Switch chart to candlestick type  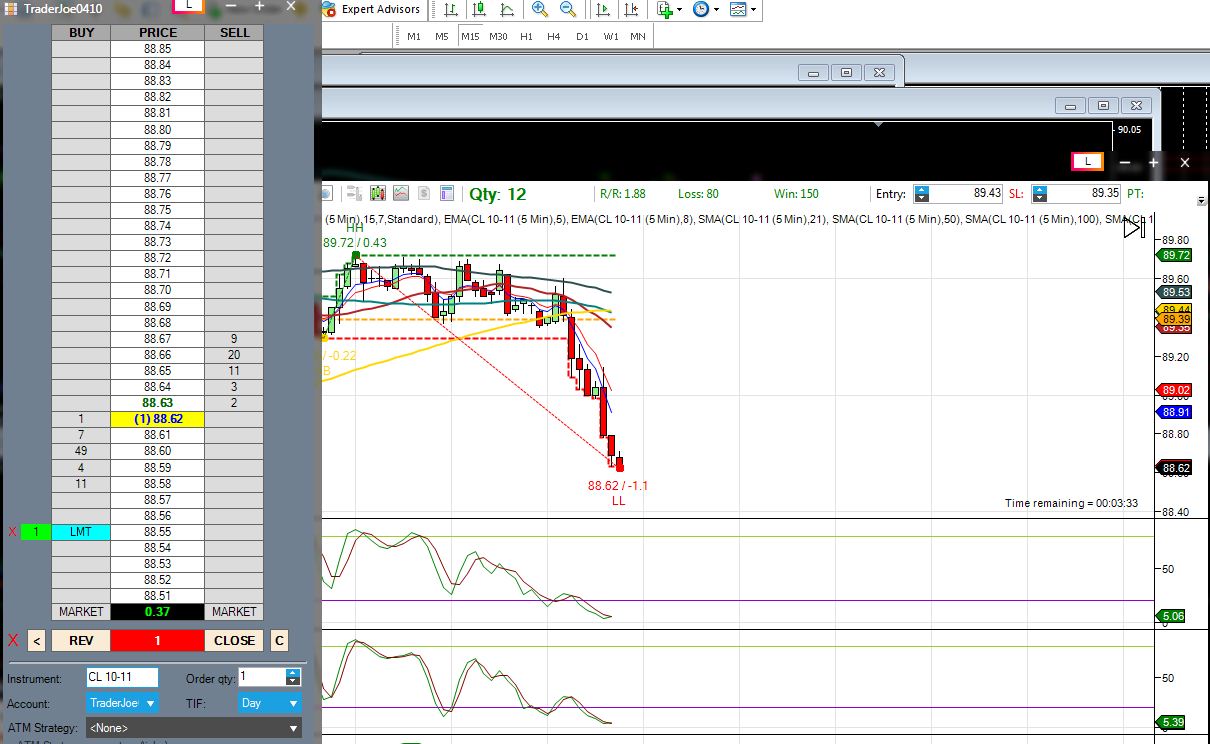click(x=479, y=9)
